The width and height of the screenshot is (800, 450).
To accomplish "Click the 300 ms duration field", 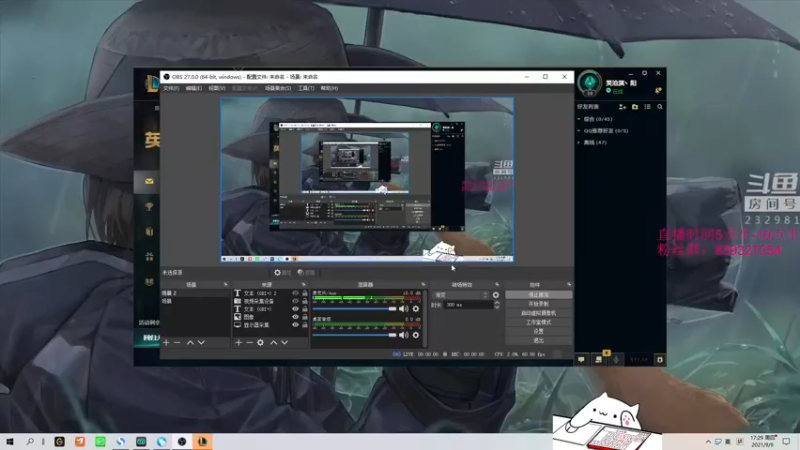I will click(469, 305).
